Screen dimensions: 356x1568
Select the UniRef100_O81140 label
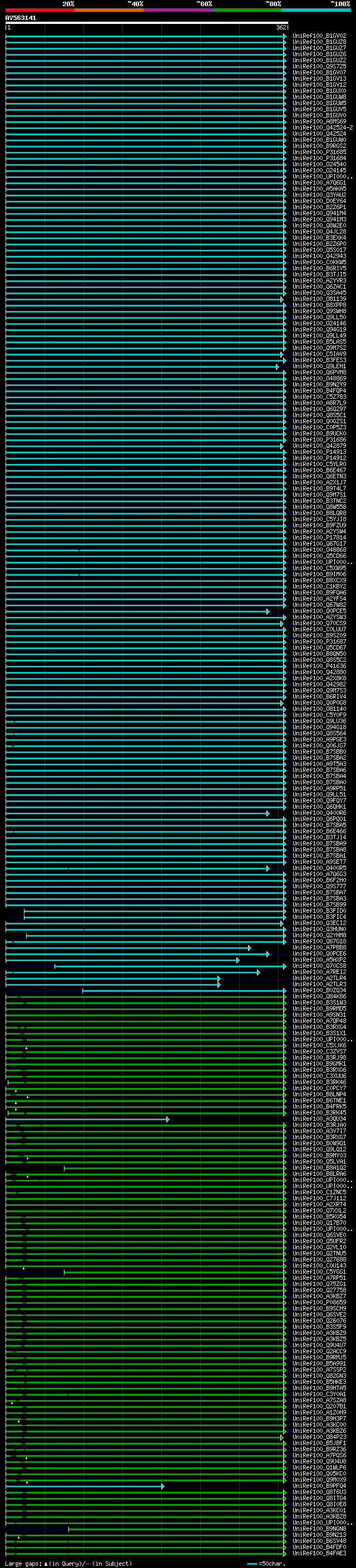click(x=319, y=709)
